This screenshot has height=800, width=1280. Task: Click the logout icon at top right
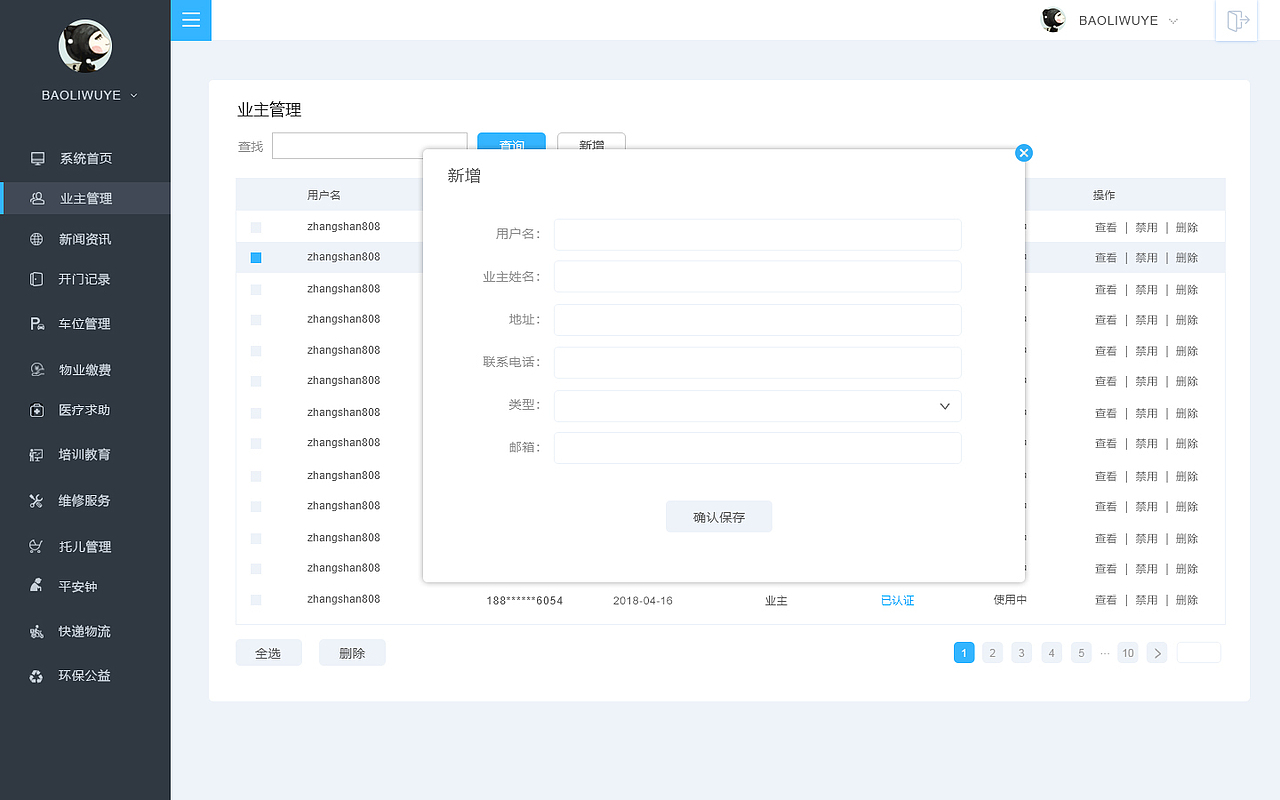point(1236,20)
